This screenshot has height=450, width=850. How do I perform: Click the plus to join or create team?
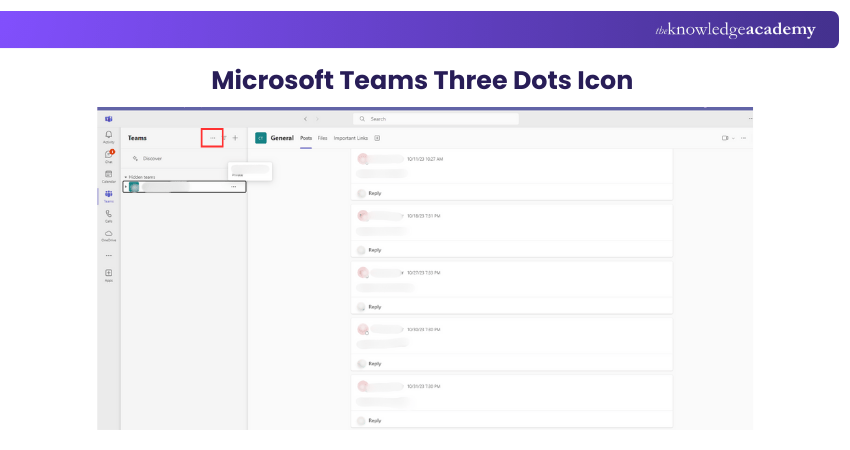tap(235, 138)
